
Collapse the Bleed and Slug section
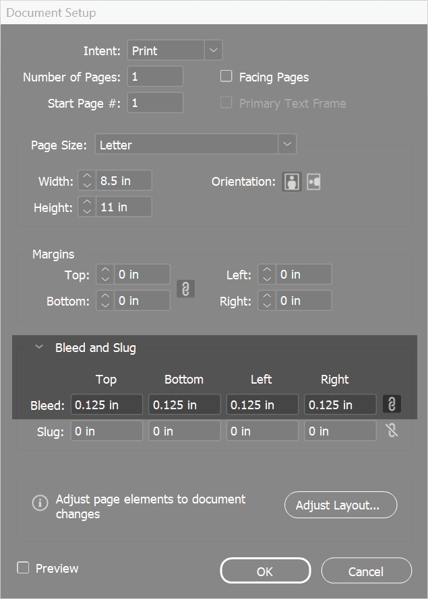pos(39,347)
